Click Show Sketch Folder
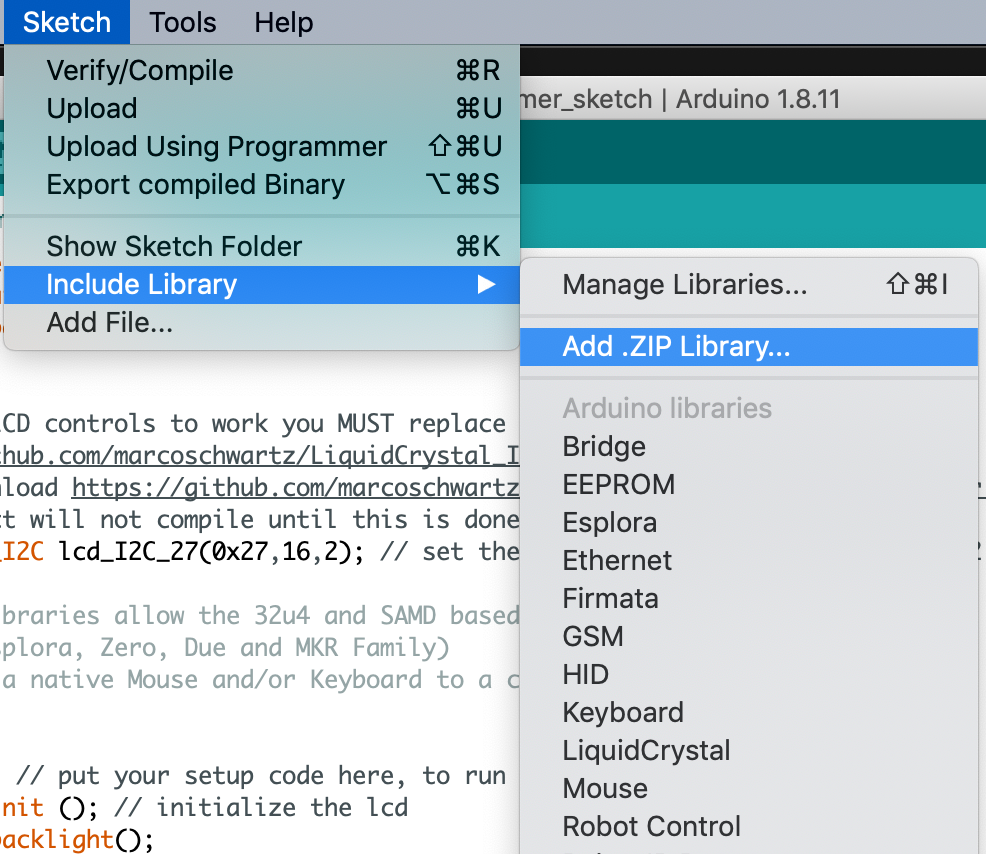The image size is (986, 854). click(262, 247)
